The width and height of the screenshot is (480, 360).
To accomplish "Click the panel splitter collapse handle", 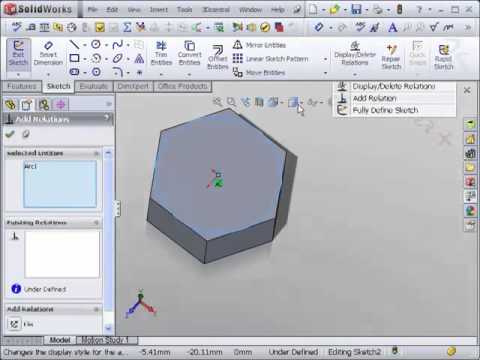I will point(118,209).
